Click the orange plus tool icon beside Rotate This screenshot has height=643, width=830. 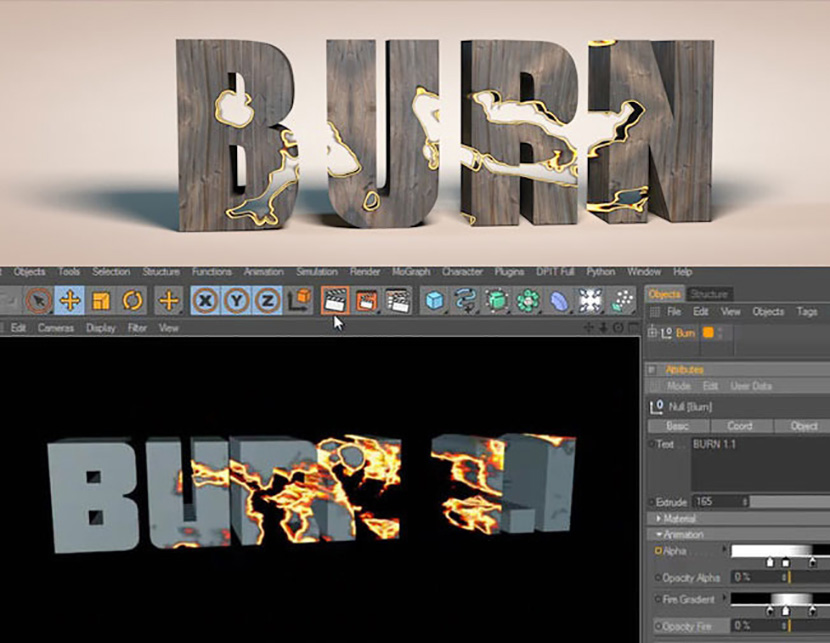tap(169, 301)
